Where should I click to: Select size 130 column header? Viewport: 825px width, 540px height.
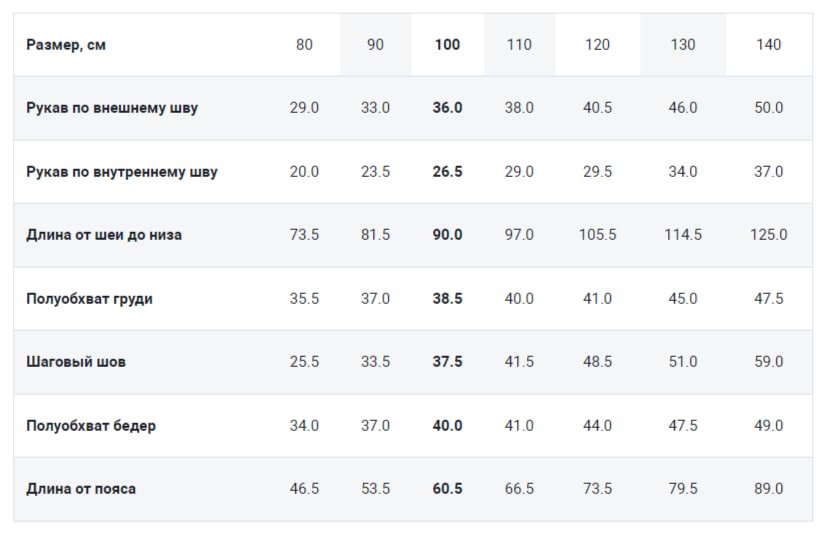[683, 45]
